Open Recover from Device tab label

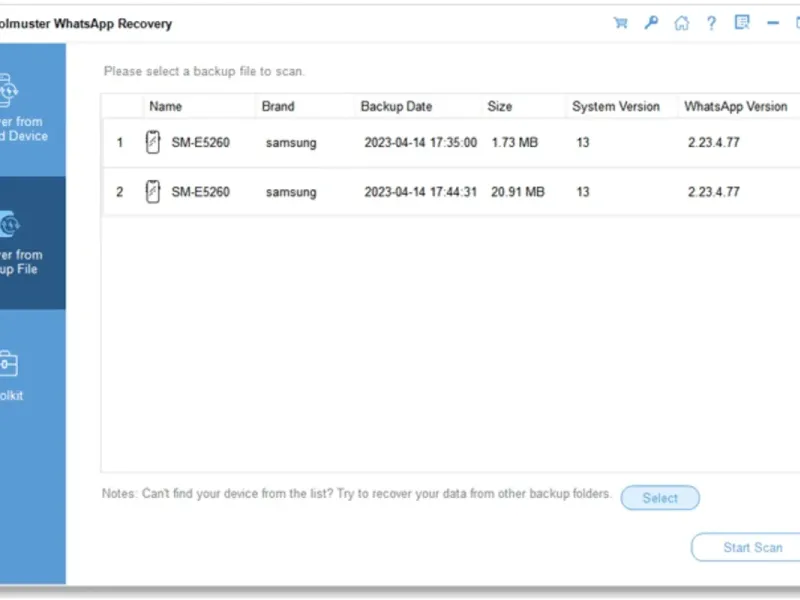pos(23,129)
